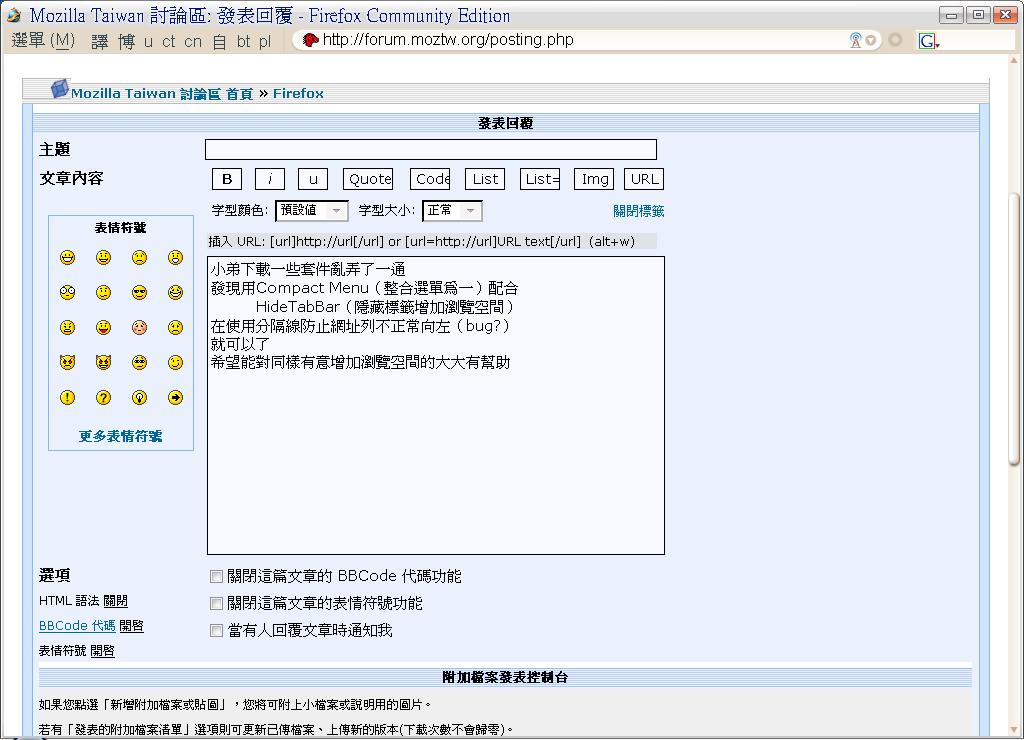This screenshot has height=740, width=1024.
Task: Insert the light bulb idea emoticon
Action: click(x=139, y=397)
